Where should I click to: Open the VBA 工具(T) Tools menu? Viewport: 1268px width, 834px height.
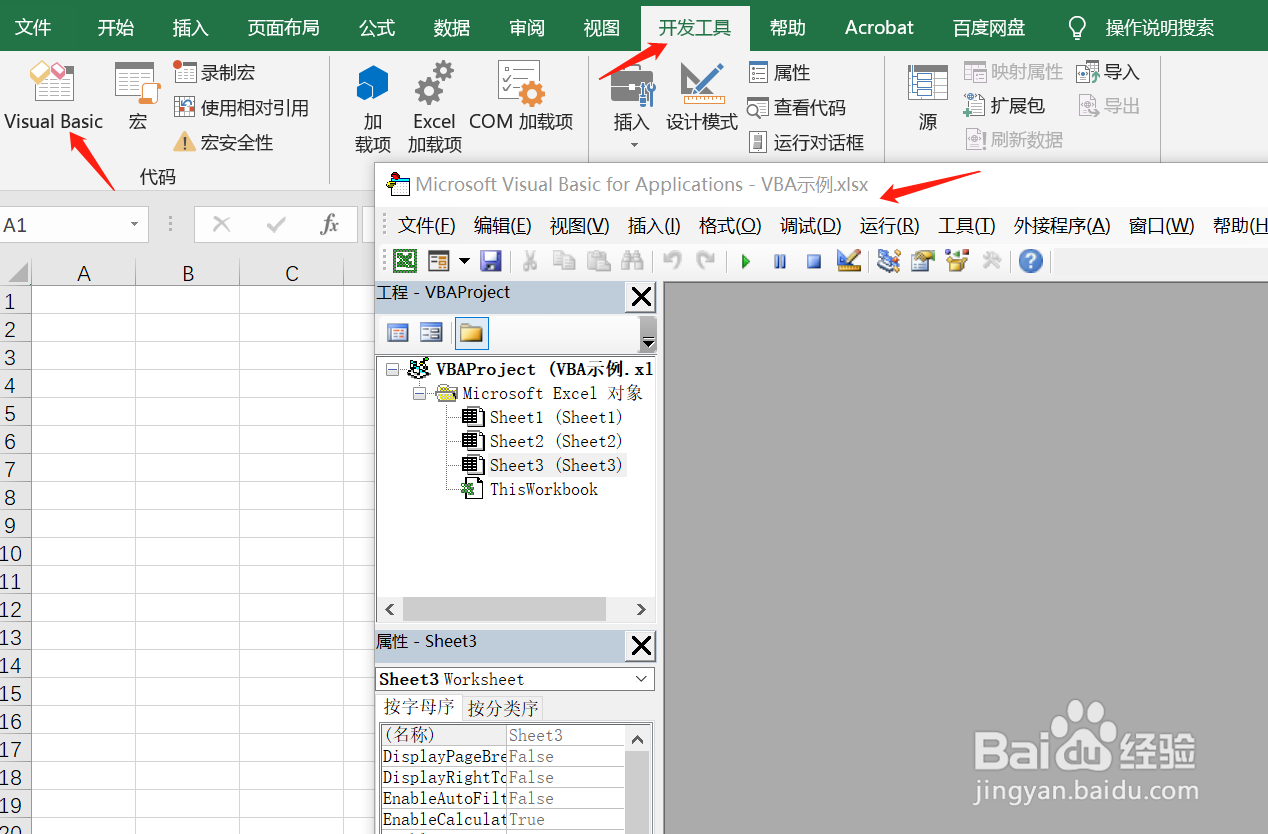(967, 226)
